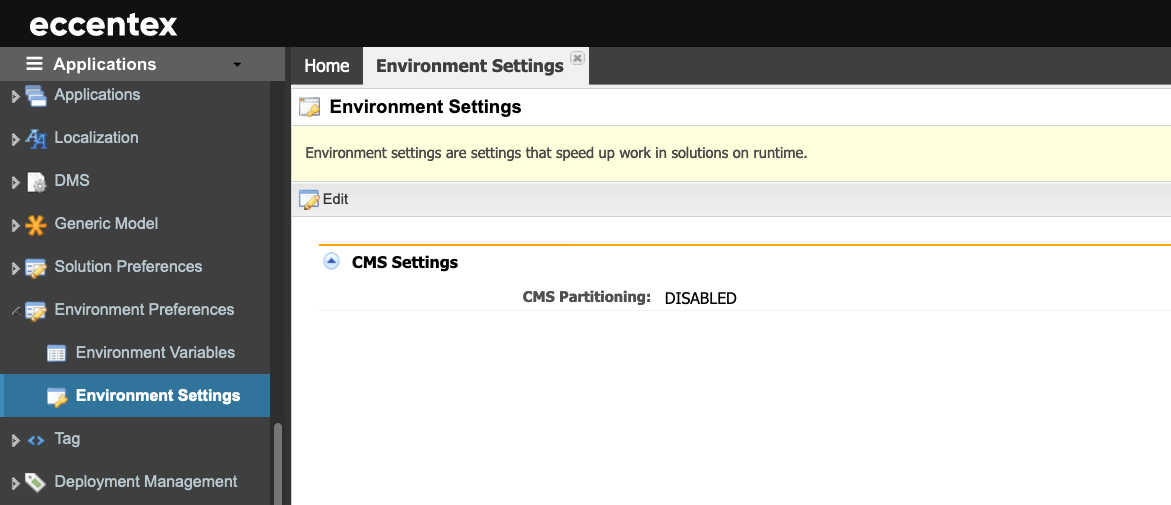Click the sidebar vertical scrollbar
Viewport: 1171px width, 505px height.
click(x=278, y=463)
